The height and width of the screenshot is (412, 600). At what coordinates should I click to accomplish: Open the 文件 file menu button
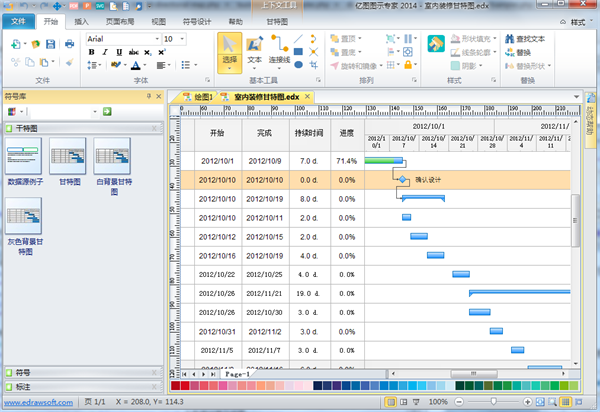tap(19, 20)
